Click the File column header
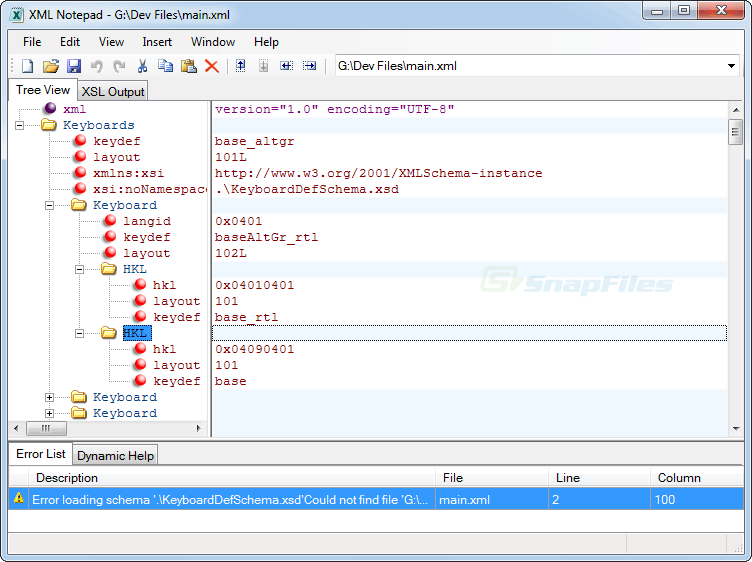Image resolution: width=752 pixels, height=562 pixels. (492, 478)
